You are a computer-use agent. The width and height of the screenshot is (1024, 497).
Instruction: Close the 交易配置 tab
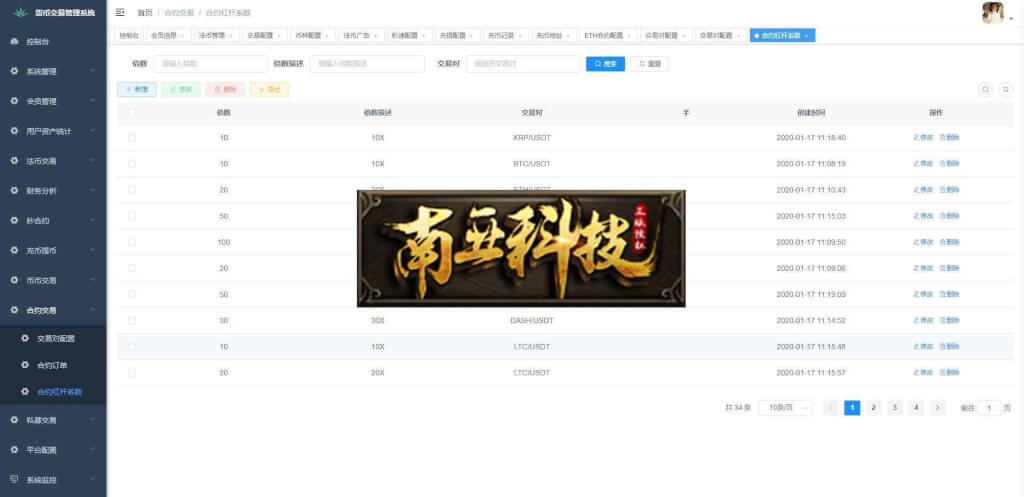click(x=278, y=35)
